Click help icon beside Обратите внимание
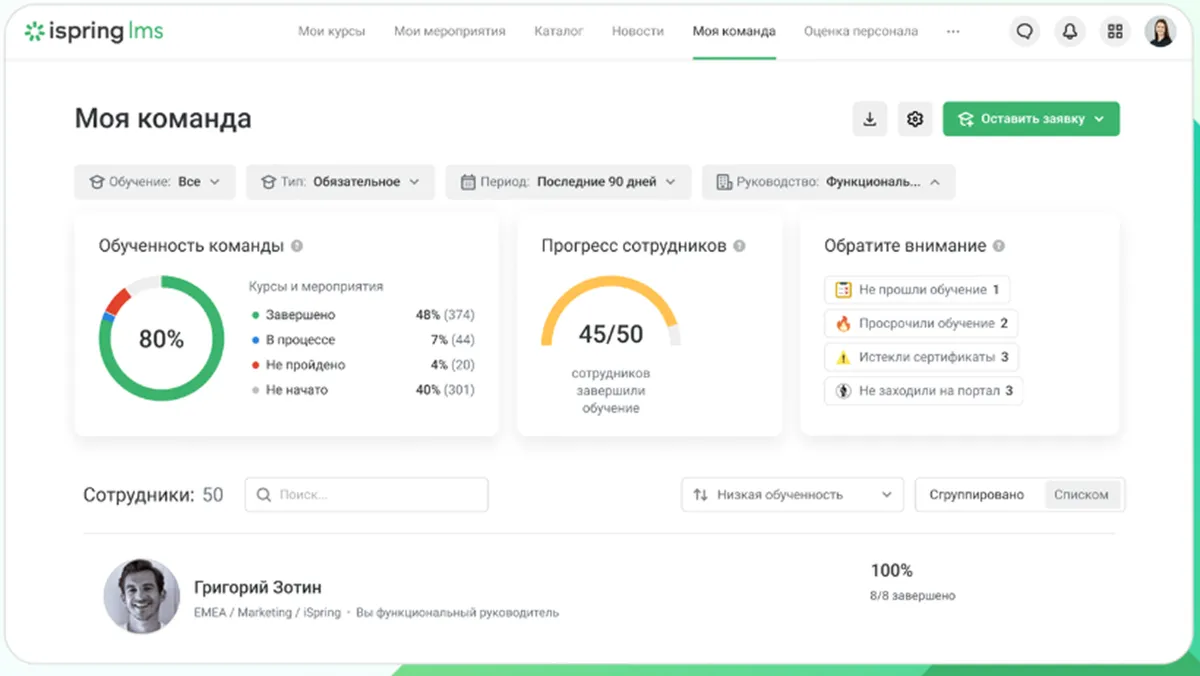 [x=999, y=246]
